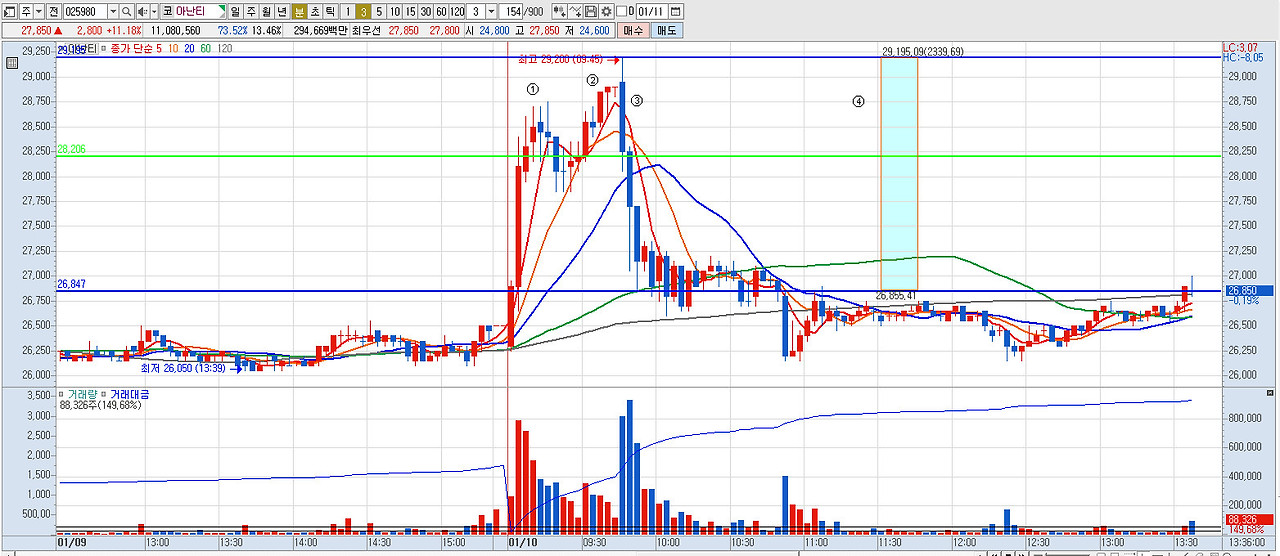Click the 294,669백만 trading value text
Screen dimensions: 1280x556
click(319, 31)
